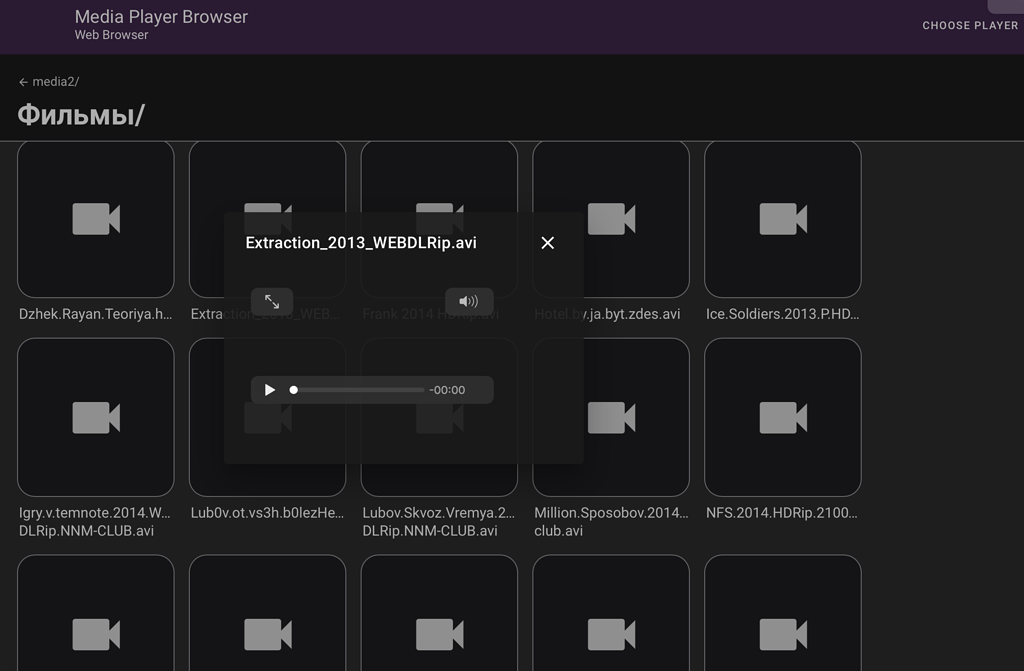Click the seek bar to jump ahead
Screen dimensions: 1024x671
(x=380, y=389)
